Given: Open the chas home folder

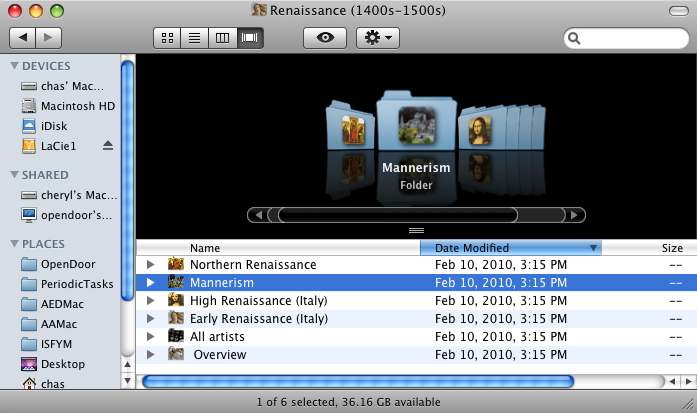Looking at the screenshot, I should coord(44,383).
